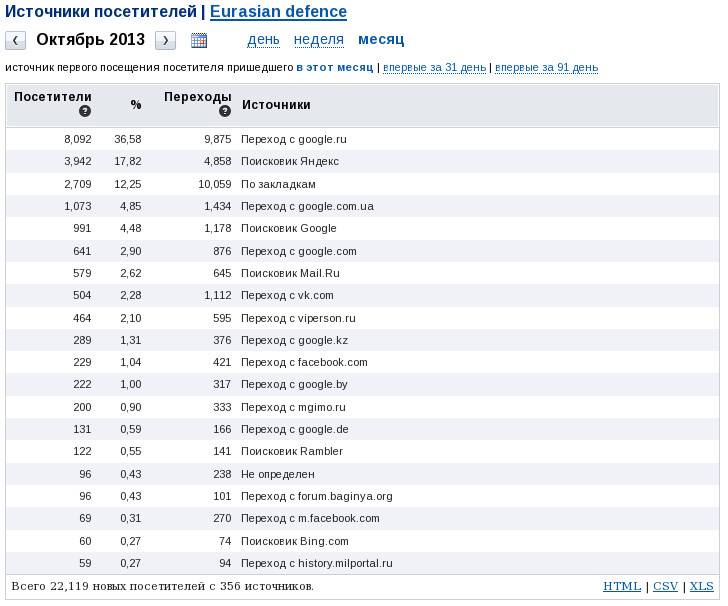The width and height of the screenshot is (728, 606).
Task: Select 'впервые за 31 день' filter
Action: (x=435, y=67)
